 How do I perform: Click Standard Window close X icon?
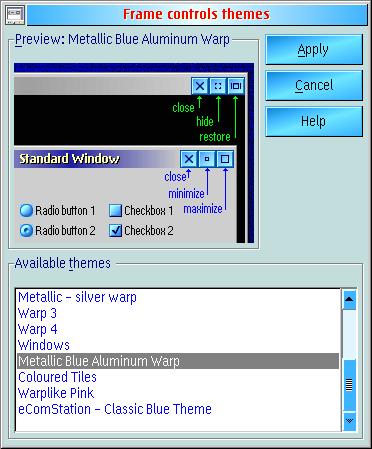[x=189, y=159]
